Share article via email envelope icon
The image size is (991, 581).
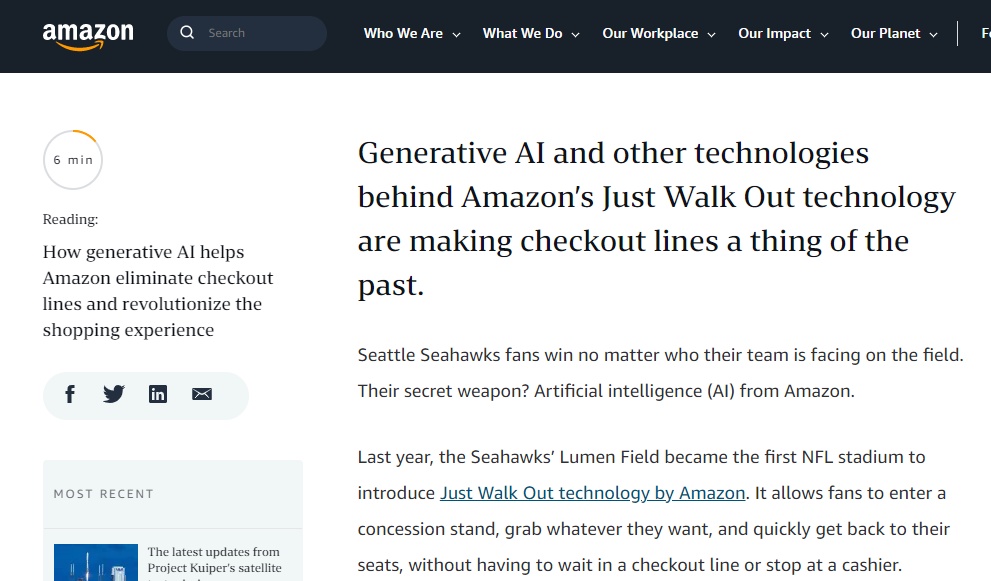click(x=202, y=394)
